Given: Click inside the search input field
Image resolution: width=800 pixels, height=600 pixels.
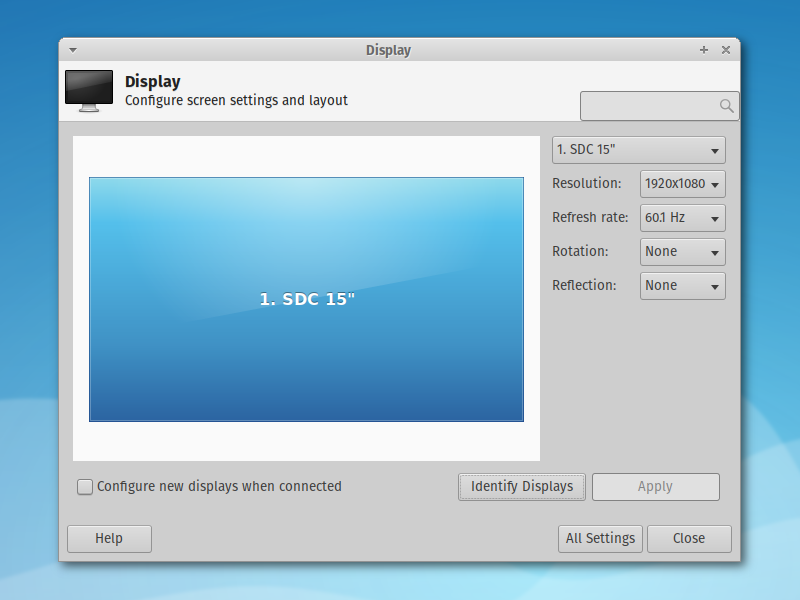Looking at the screenshot, I should [650, 105].
